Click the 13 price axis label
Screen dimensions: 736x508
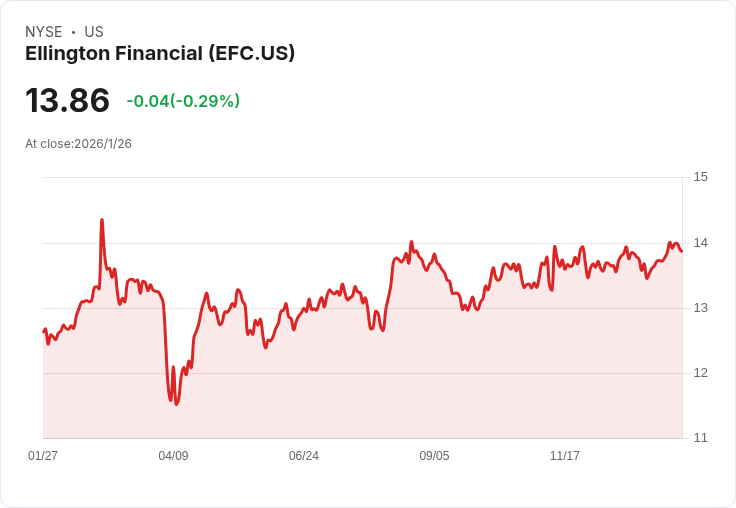(700, 308)
